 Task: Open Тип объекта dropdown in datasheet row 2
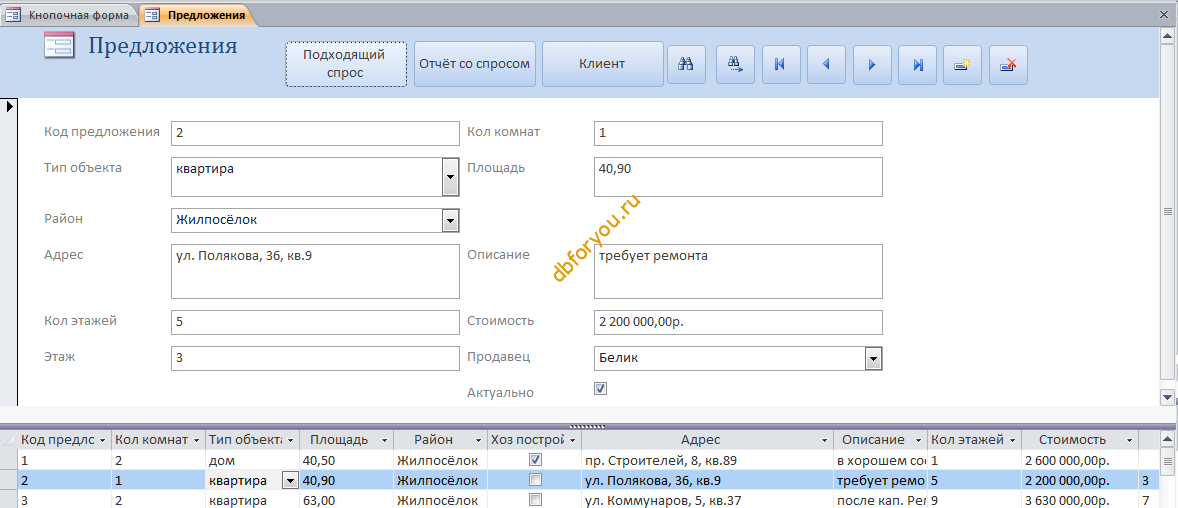[x=289, y=480]
